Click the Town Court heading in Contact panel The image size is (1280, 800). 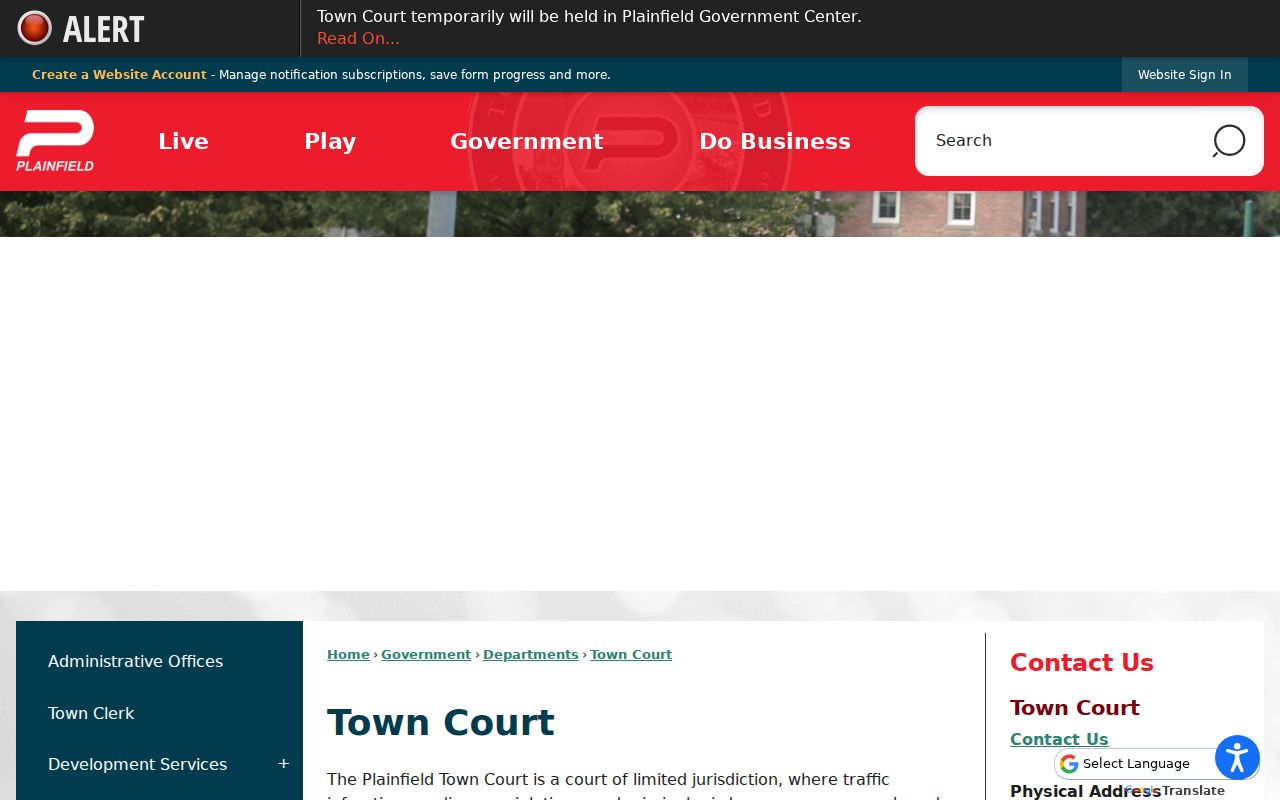(1075, 707)
